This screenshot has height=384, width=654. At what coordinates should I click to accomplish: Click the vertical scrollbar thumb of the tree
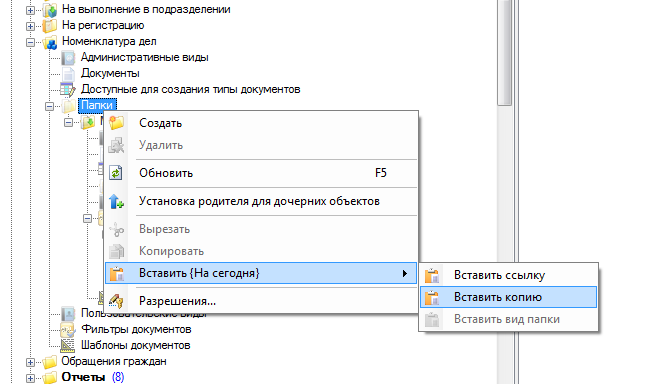tap(505, 52)
